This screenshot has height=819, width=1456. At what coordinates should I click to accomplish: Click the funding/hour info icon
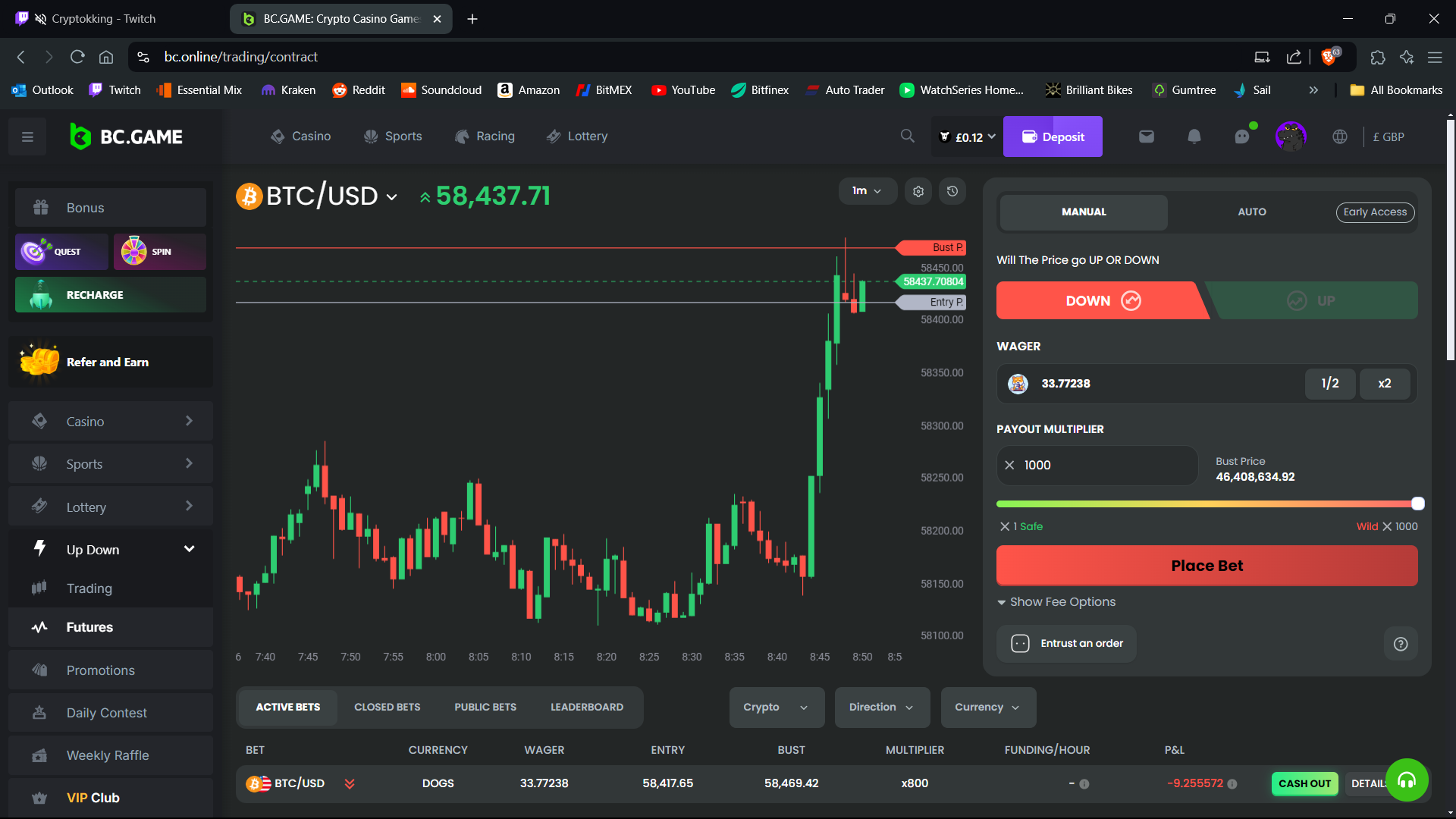pyautogui.click(x=1084, y=784)
